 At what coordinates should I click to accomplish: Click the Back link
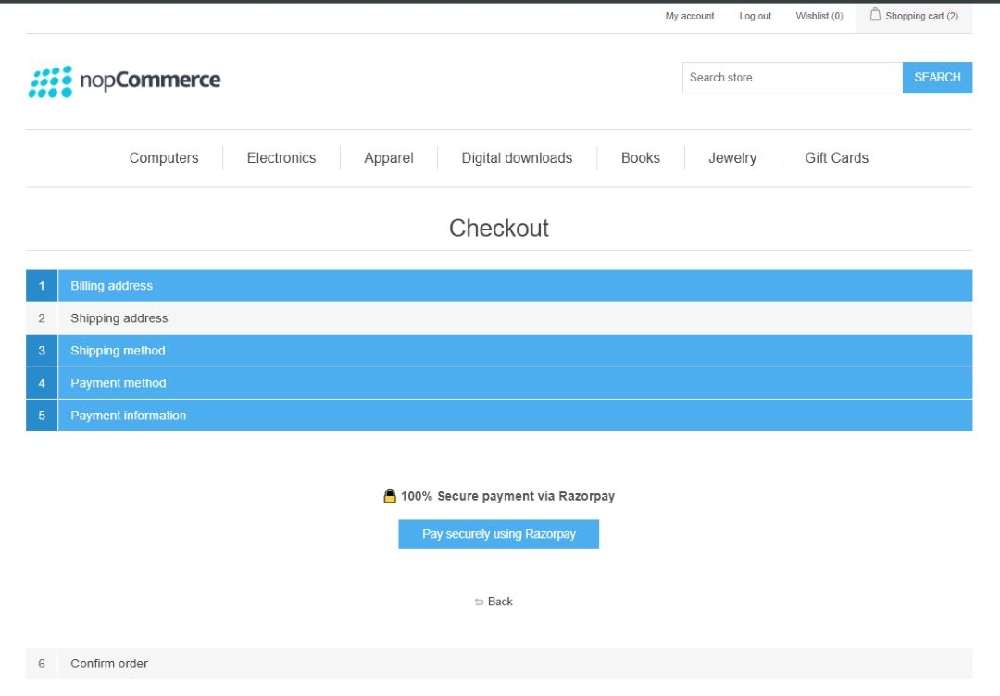[x=500, y=602]
